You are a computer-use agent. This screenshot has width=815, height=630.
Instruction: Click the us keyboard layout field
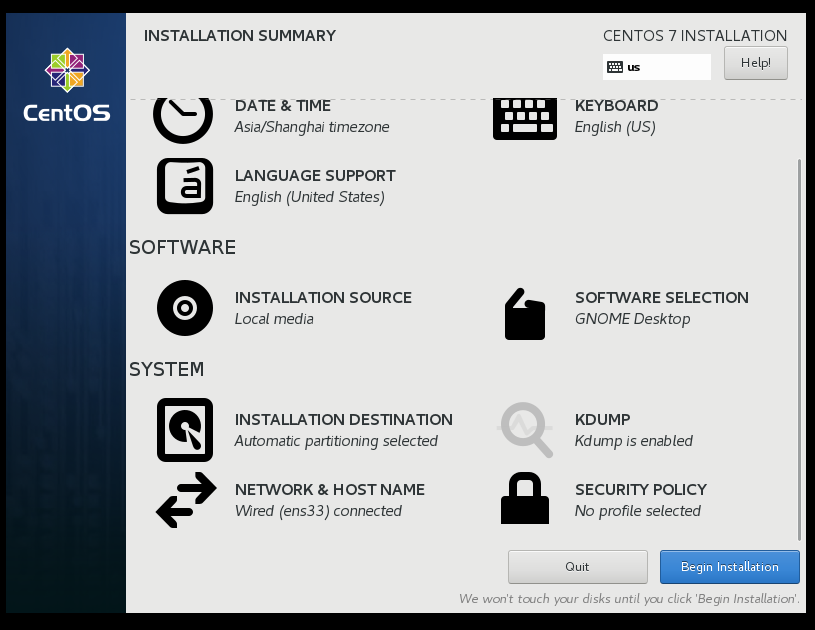click(657, 67)
